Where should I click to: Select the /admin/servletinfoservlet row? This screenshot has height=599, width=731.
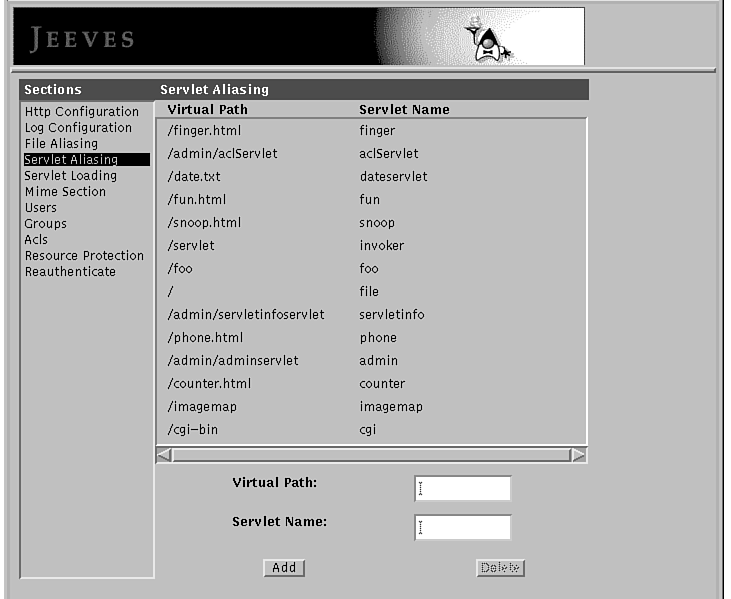pyautogui.click(x=370, y=315)
